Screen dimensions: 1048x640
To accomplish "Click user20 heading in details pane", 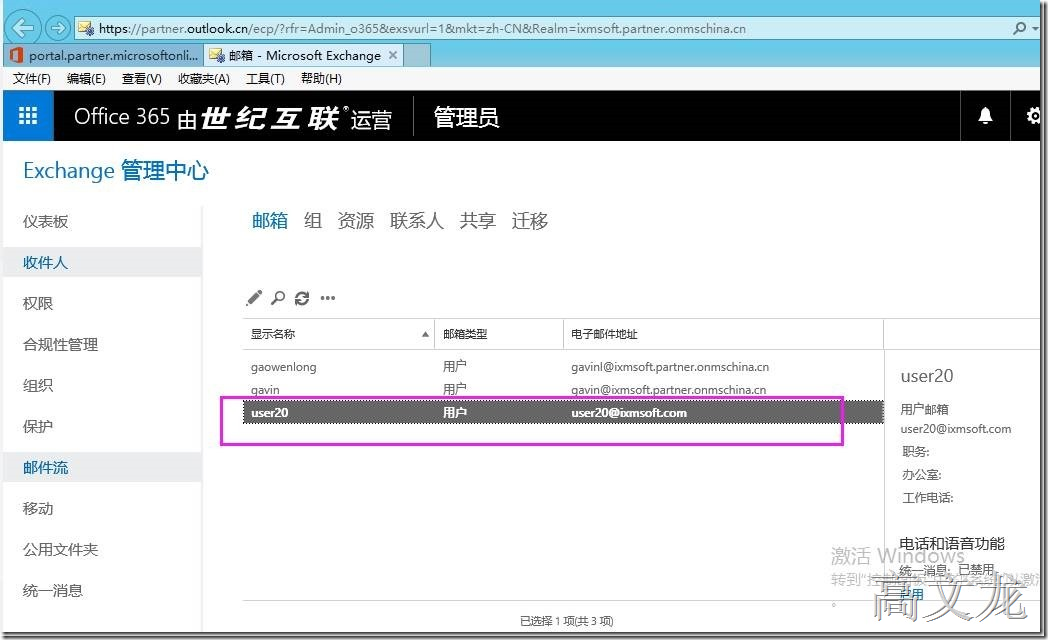I will pos(927,376).
